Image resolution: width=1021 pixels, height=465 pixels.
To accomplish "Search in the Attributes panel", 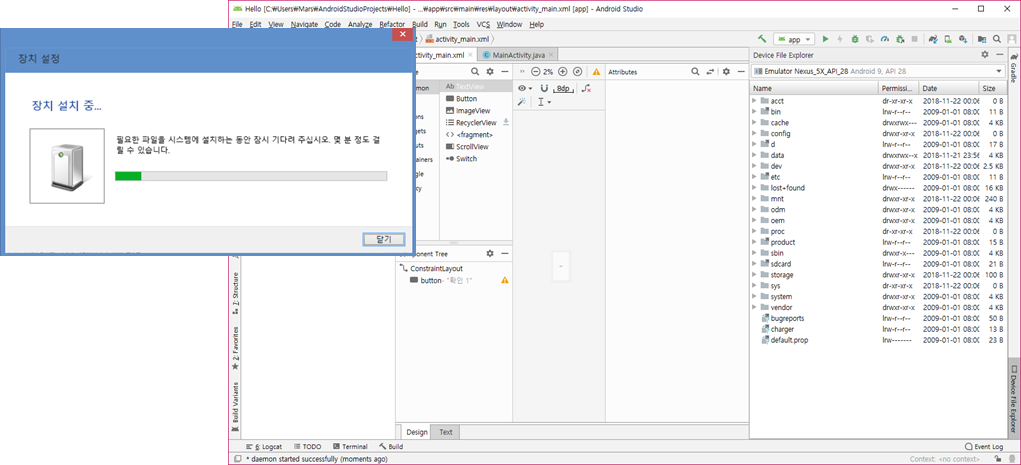I will tap(695, 72).
